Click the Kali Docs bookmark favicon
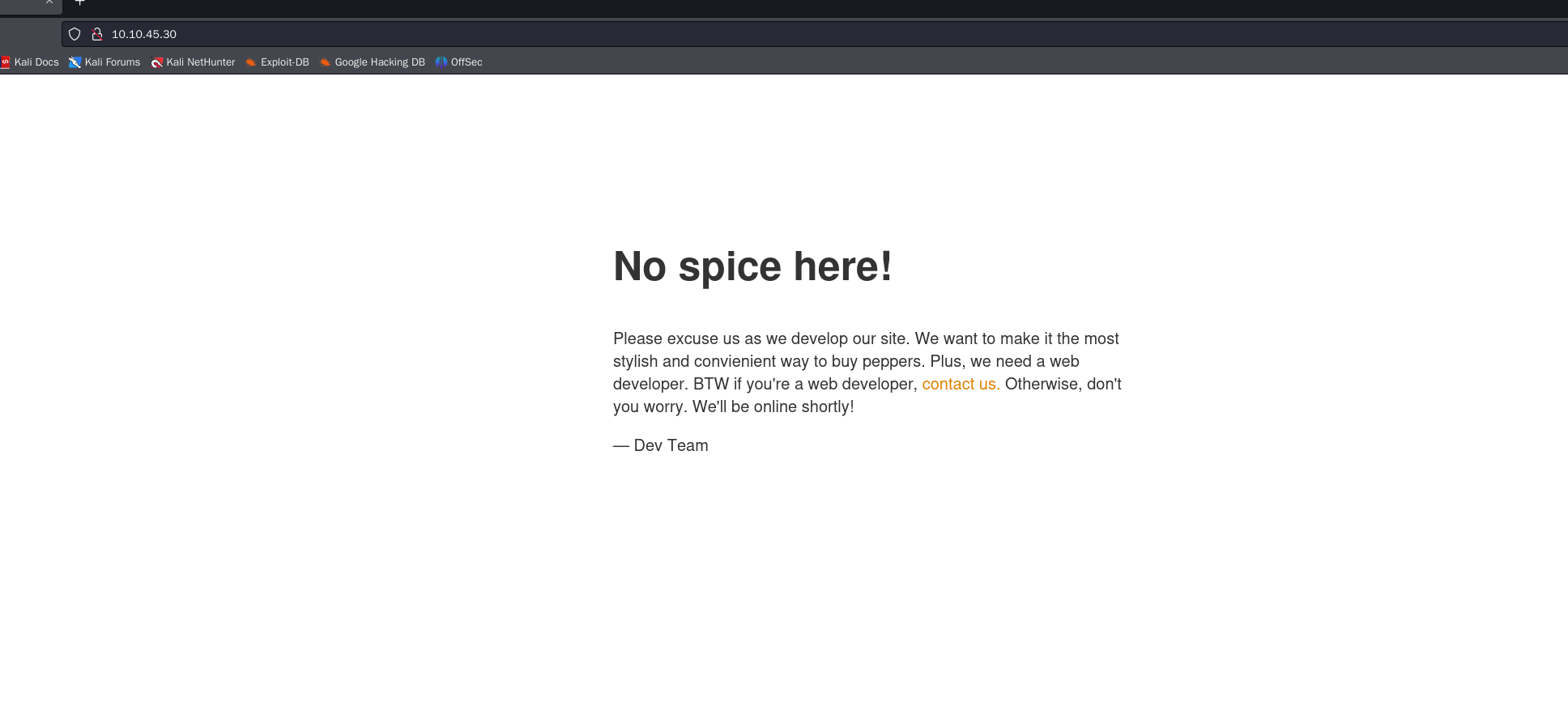Viewport: 1568px width, 715px height. coord(5,62)
